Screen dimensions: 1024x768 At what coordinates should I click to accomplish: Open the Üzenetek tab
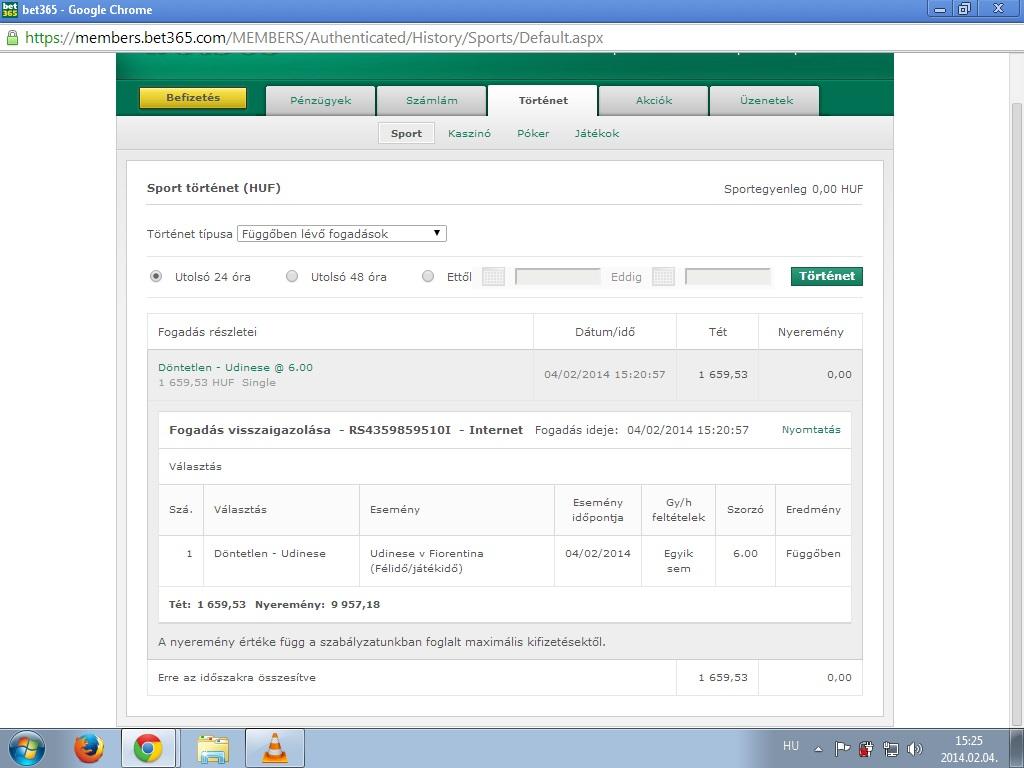pos(765,101)
